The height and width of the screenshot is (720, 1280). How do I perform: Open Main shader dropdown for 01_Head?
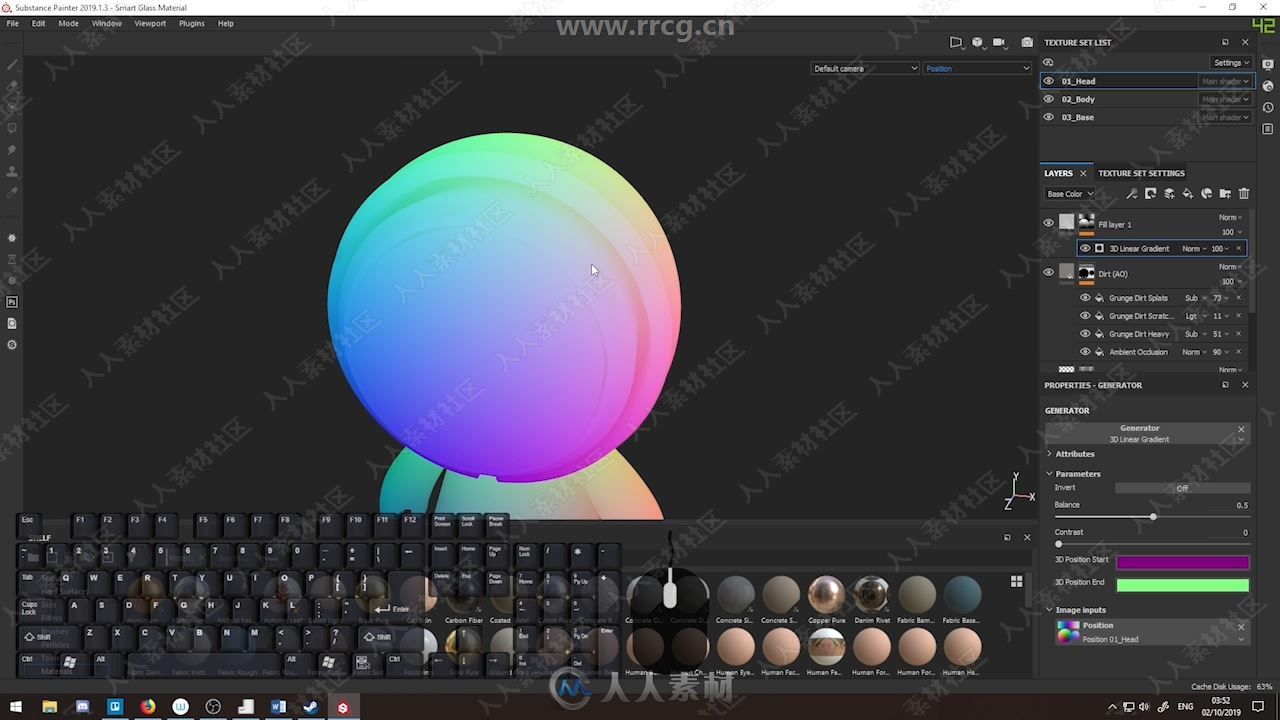1225,81
